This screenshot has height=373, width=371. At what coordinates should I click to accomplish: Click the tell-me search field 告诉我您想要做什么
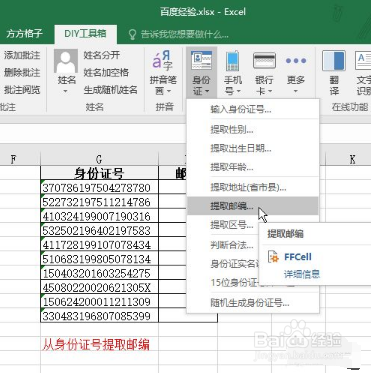[x=184, y=34]
